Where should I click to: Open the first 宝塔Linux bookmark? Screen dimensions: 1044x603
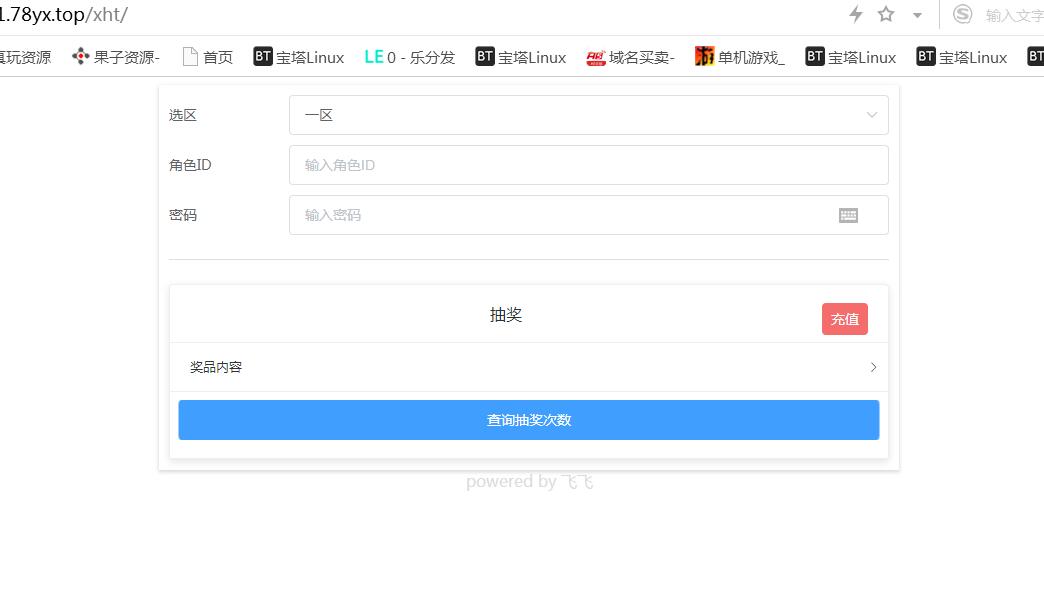299,57
